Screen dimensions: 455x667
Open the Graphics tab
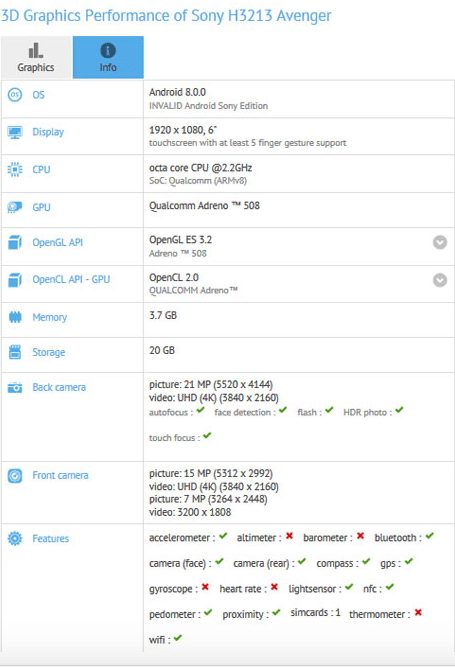(x=36, y=57)
